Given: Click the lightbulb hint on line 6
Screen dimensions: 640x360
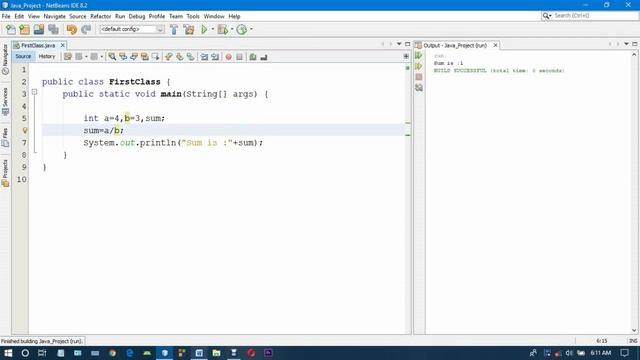Looking at the screenshot, I should [x=25, y=130].
